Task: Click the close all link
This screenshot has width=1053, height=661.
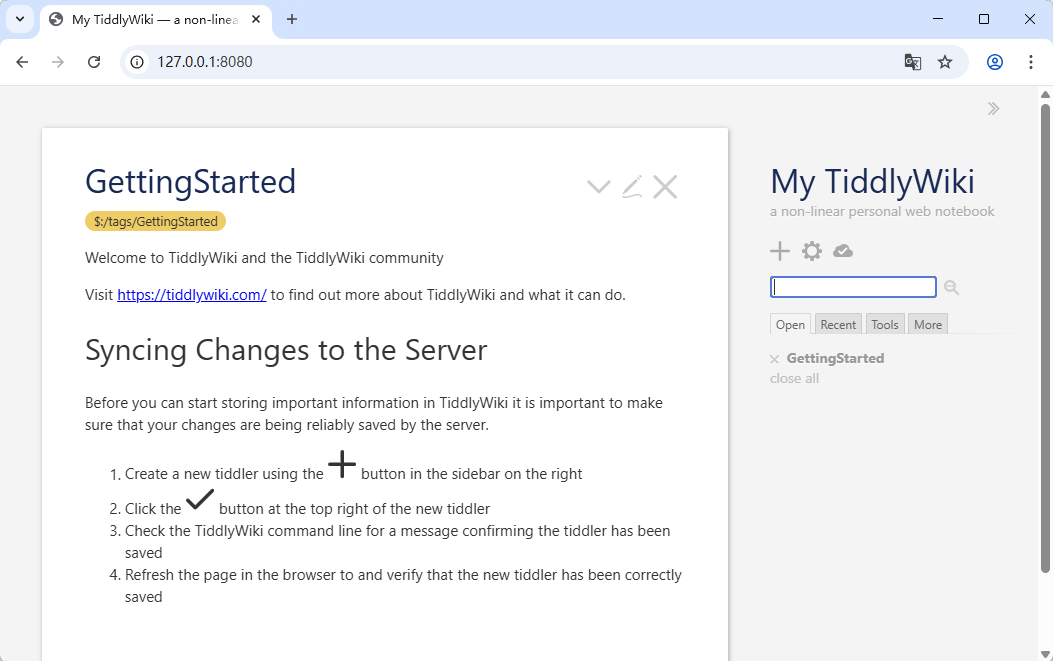Action: coord(794,378)
